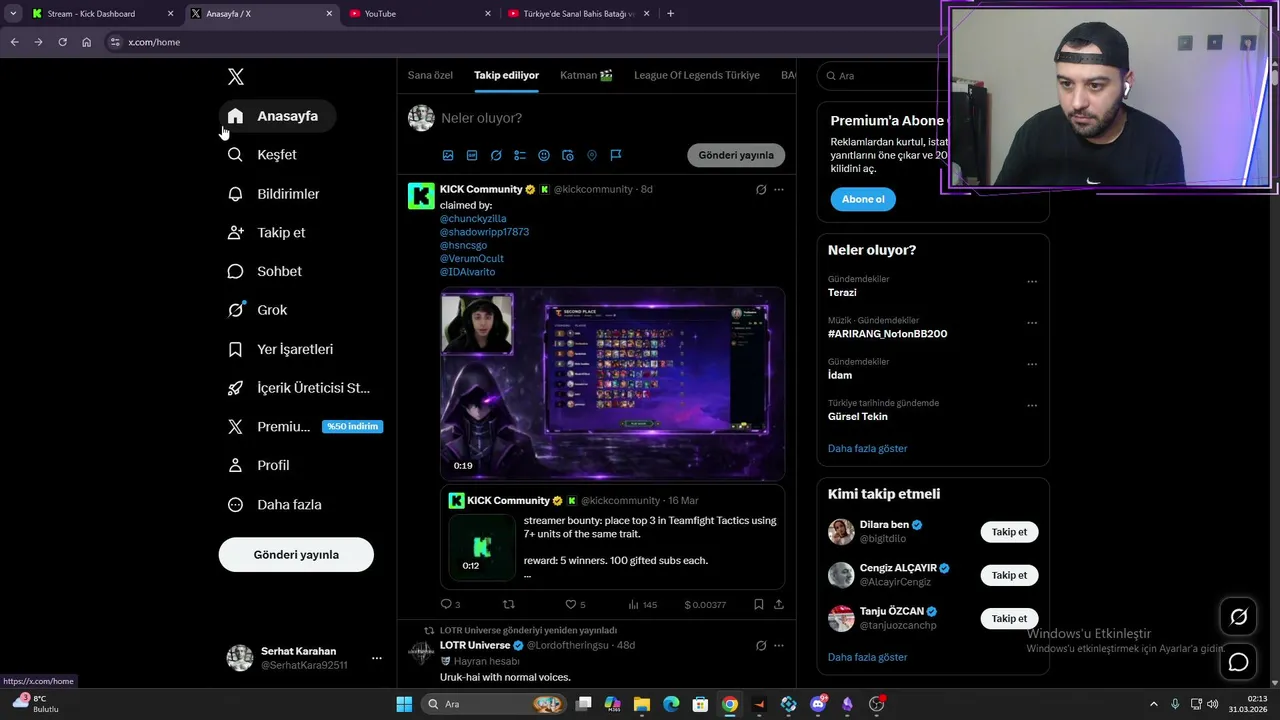Image resolution: width=1280 pixels, height=720 pixels.
Task: Click the Grok enhance icon in composer
Action: pos(496,155)
